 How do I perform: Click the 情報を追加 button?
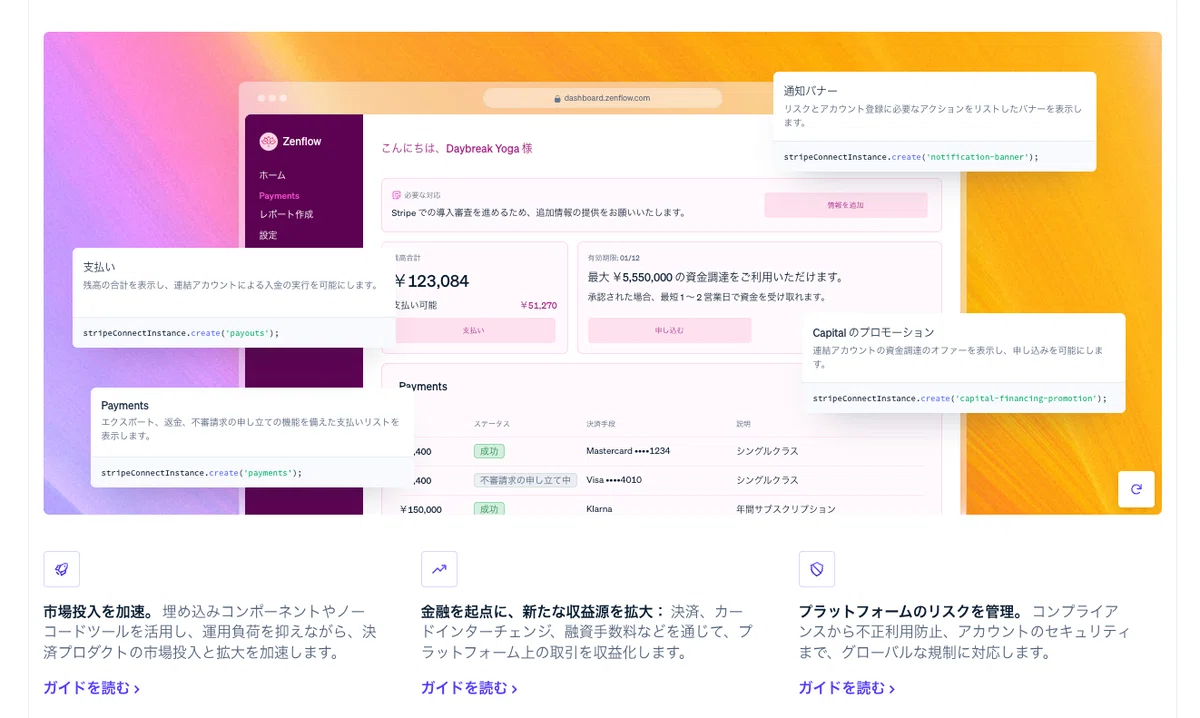pos(846,205)
